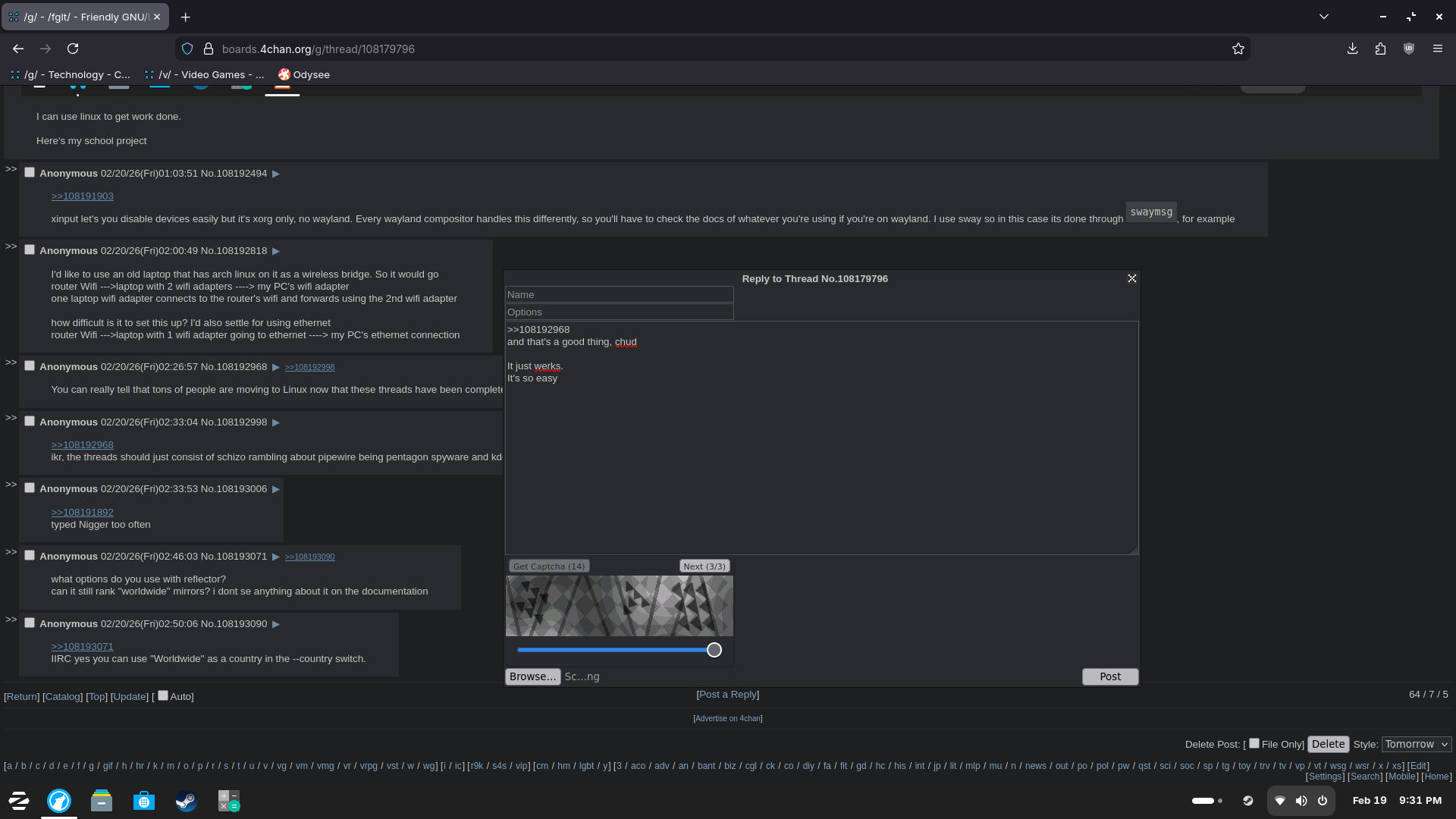Open the /v/ Video Games bookmark
This screenshot has width=1456, height=819.
(205, 74)
